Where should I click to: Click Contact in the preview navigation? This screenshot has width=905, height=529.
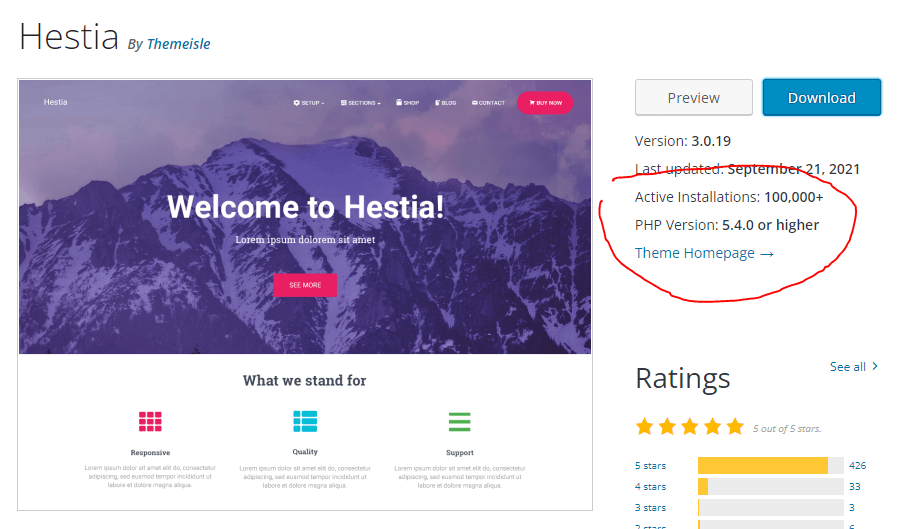[x=489, y=103]
